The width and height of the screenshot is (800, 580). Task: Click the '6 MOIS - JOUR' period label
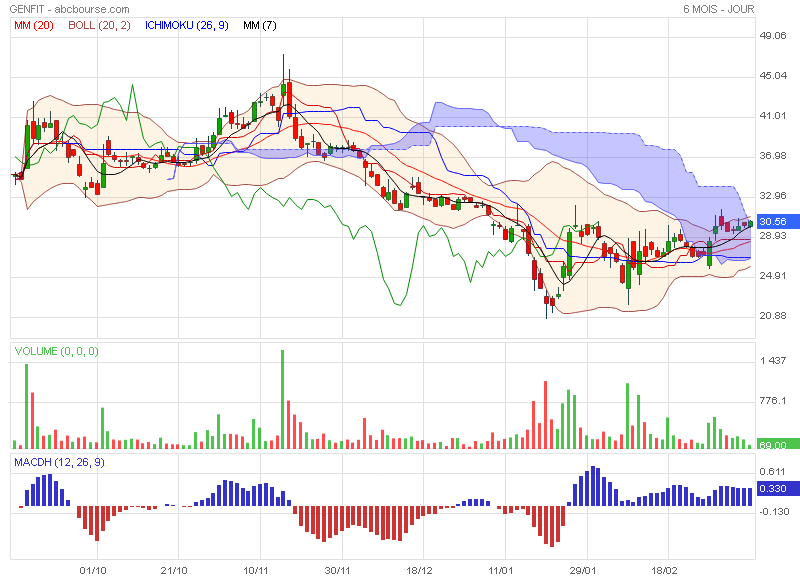[x=718, y=9]
